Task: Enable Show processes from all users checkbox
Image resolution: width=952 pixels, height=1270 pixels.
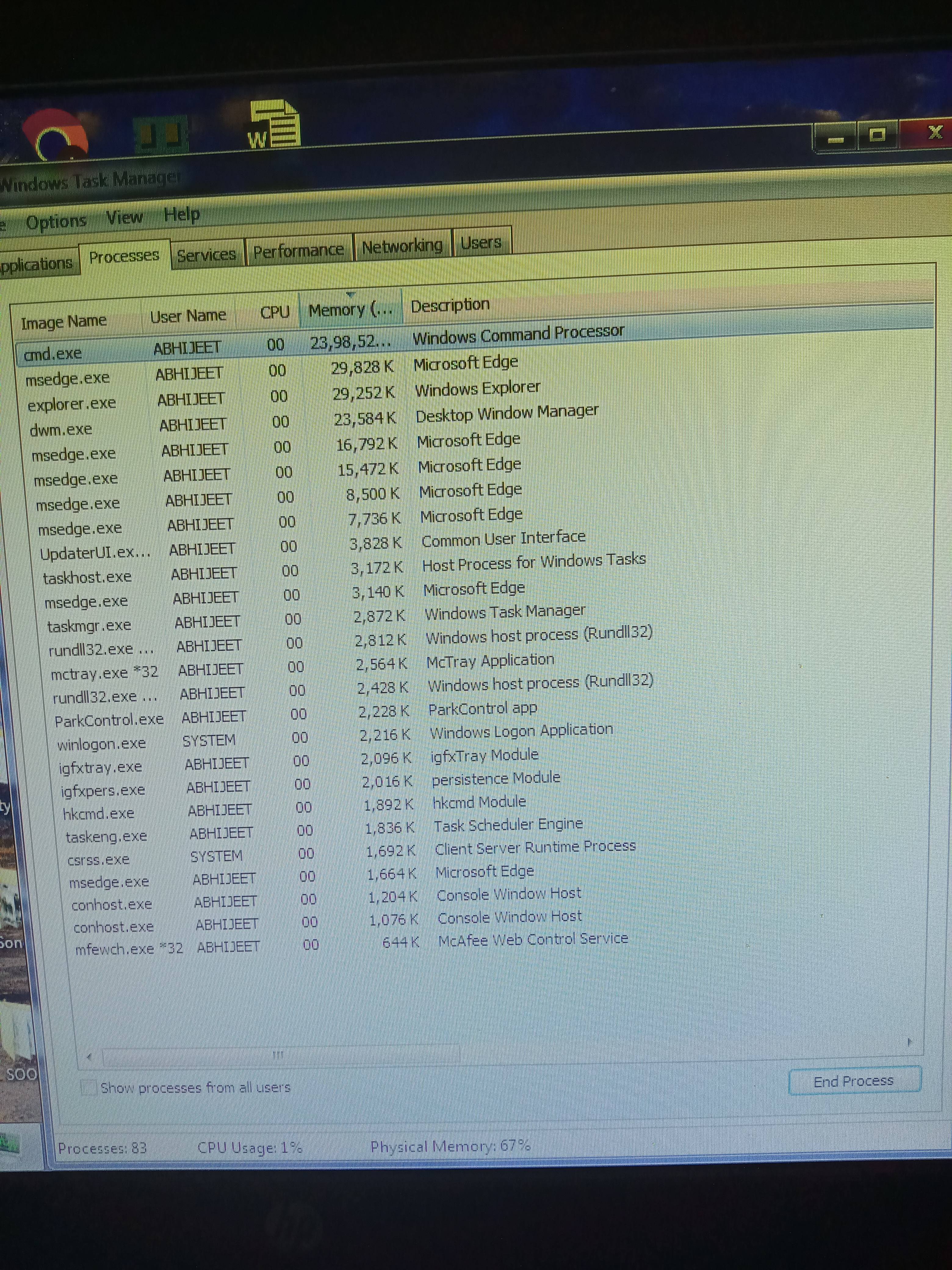Action: (89, 1087)
